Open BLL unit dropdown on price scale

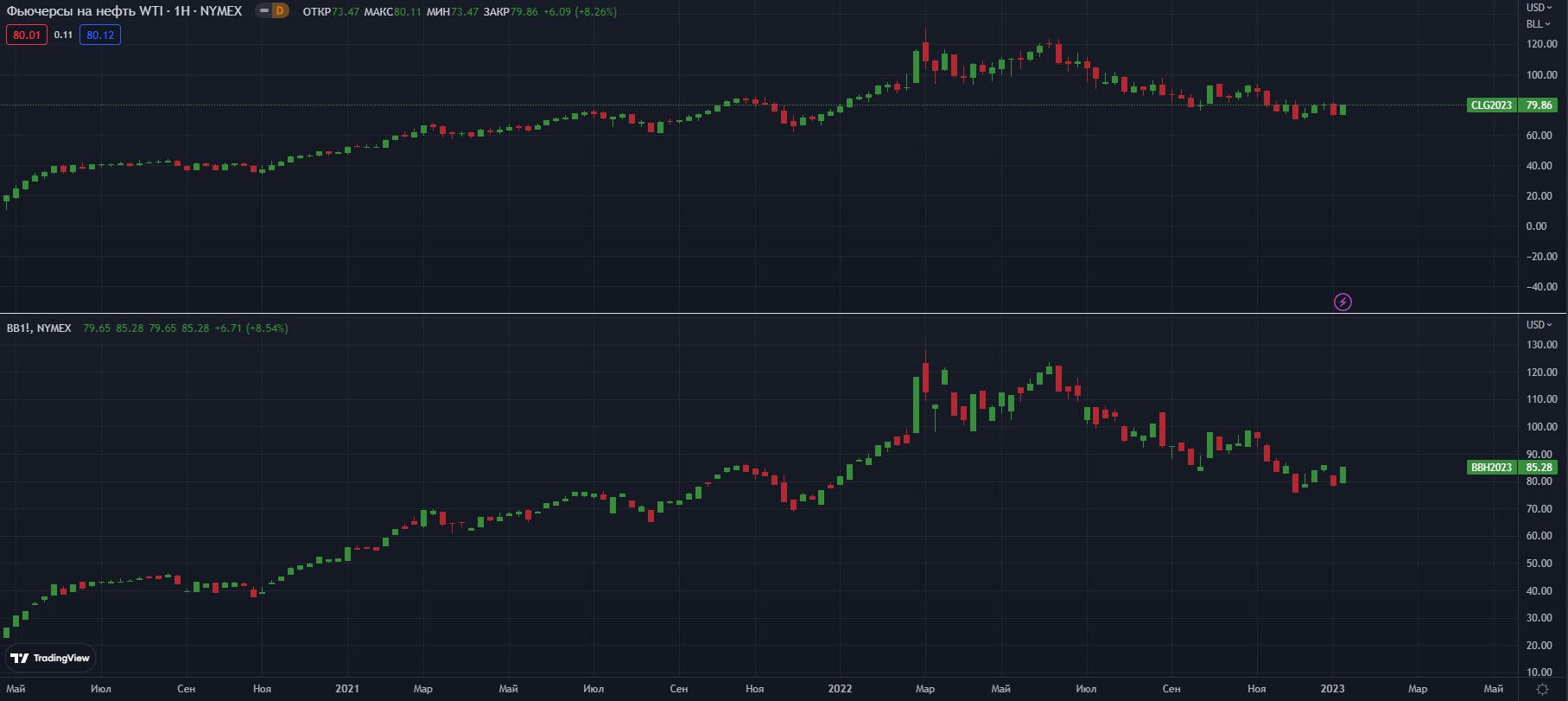tap(1538, 23)
